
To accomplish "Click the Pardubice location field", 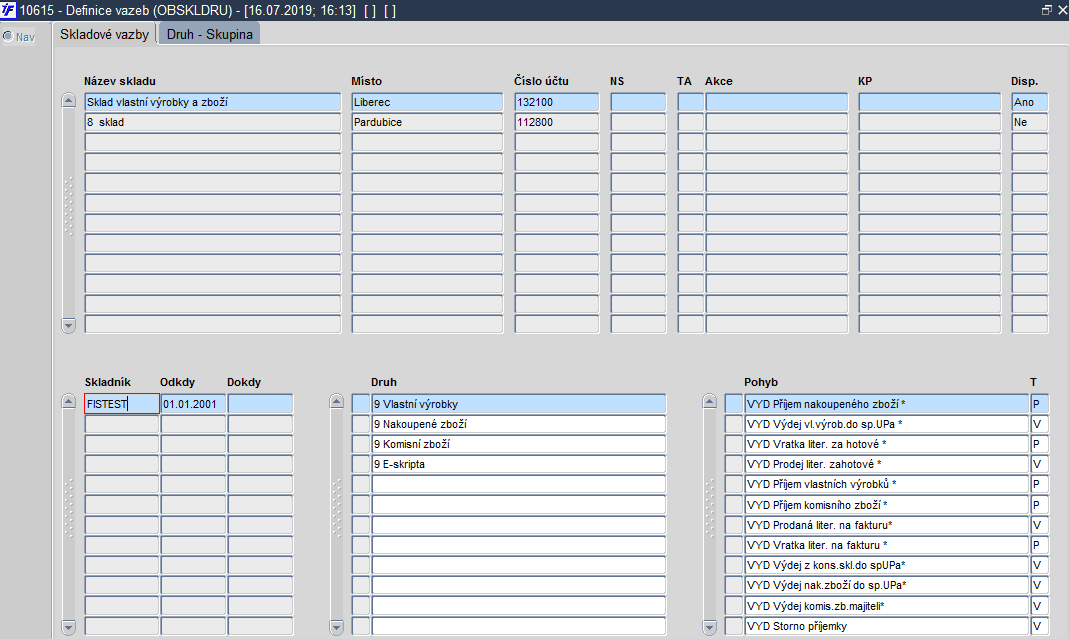I will (x=427, y=122).
